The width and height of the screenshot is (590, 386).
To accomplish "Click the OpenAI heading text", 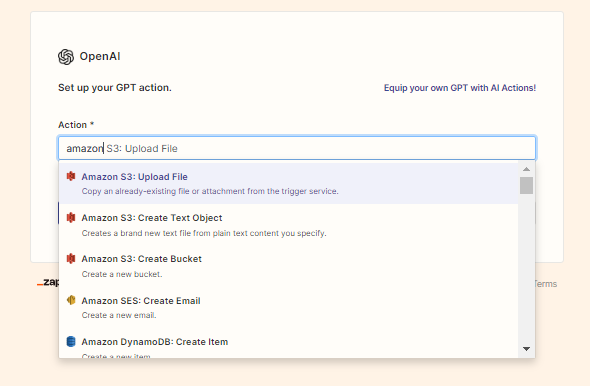I will pyautogui.click(x=100, y=56).
